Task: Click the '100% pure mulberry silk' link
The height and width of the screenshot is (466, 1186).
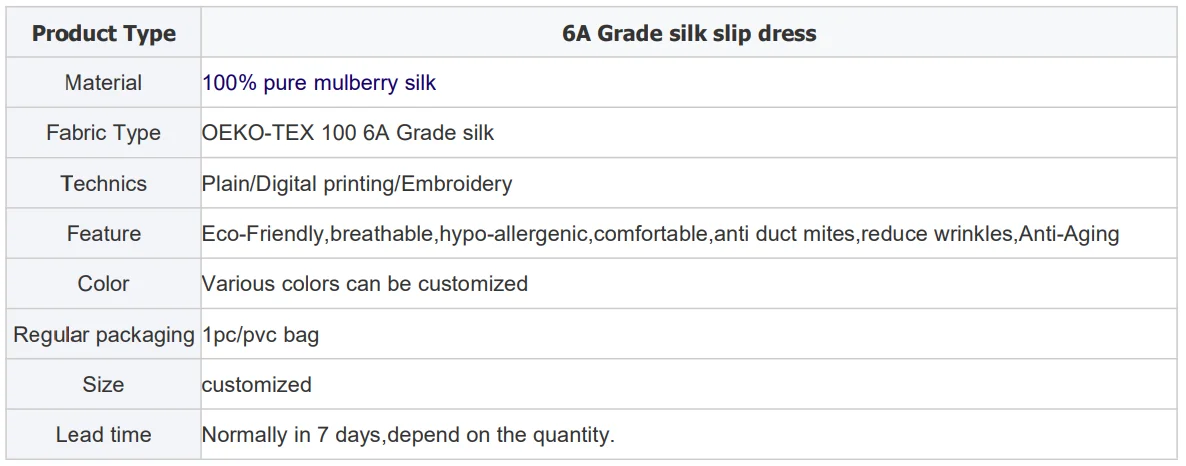Action: (x=319, y=83)
